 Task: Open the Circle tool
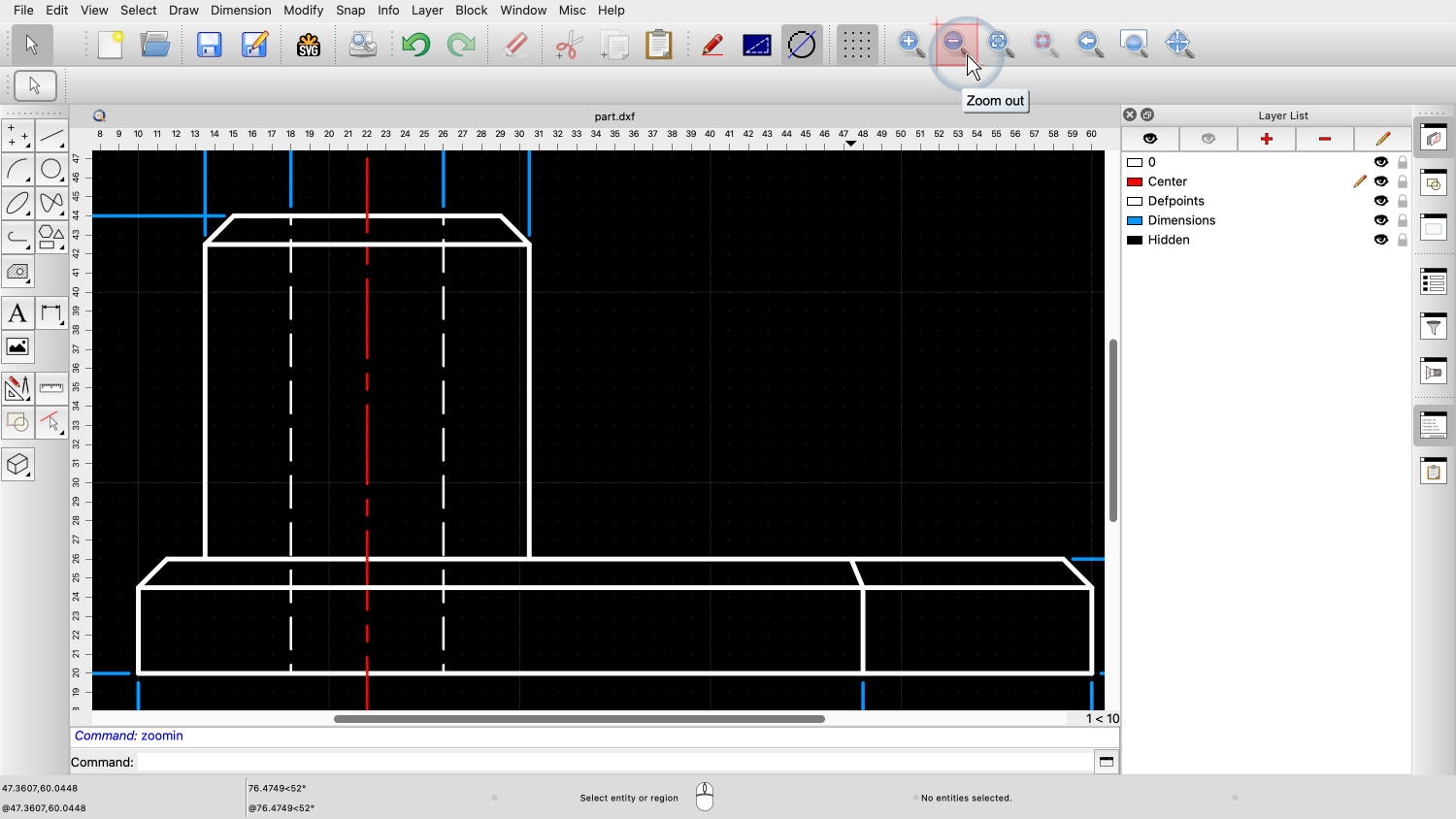(x=52, y=168)
